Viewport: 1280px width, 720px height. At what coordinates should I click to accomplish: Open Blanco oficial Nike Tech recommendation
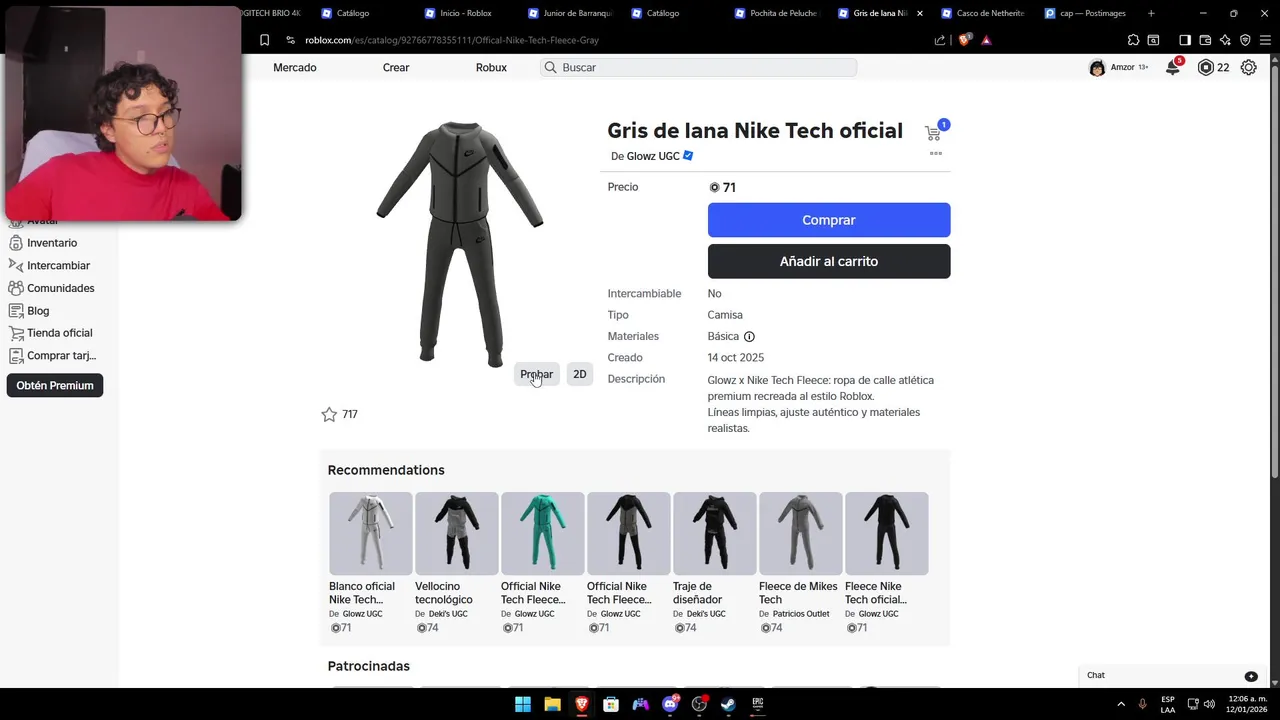(x=370, y=562)
